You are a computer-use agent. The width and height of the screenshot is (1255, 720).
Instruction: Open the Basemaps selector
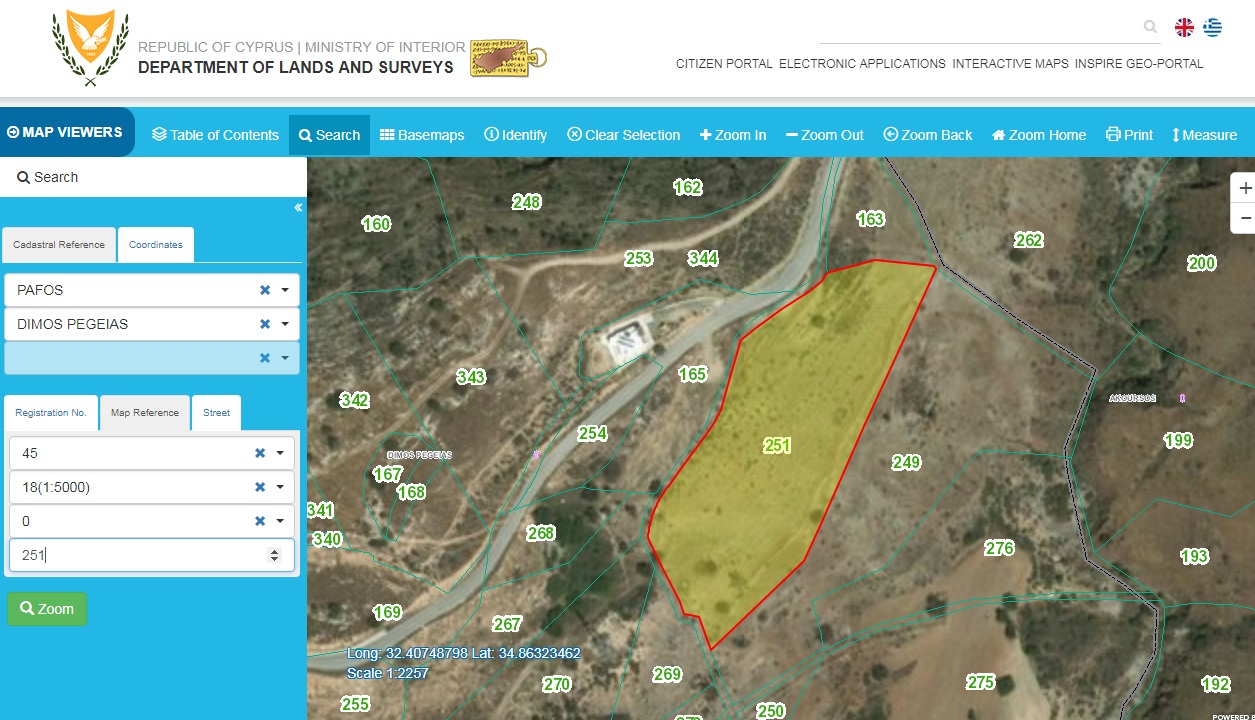(x=422, y=135)
